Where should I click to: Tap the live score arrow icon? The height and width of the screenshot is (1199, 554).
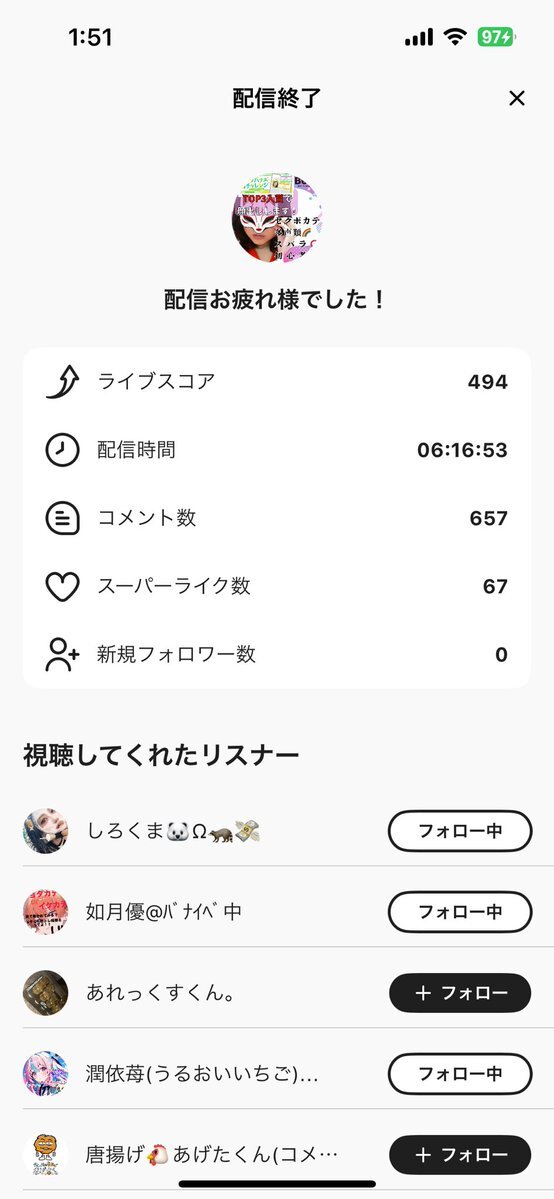(x=62, y=382)
